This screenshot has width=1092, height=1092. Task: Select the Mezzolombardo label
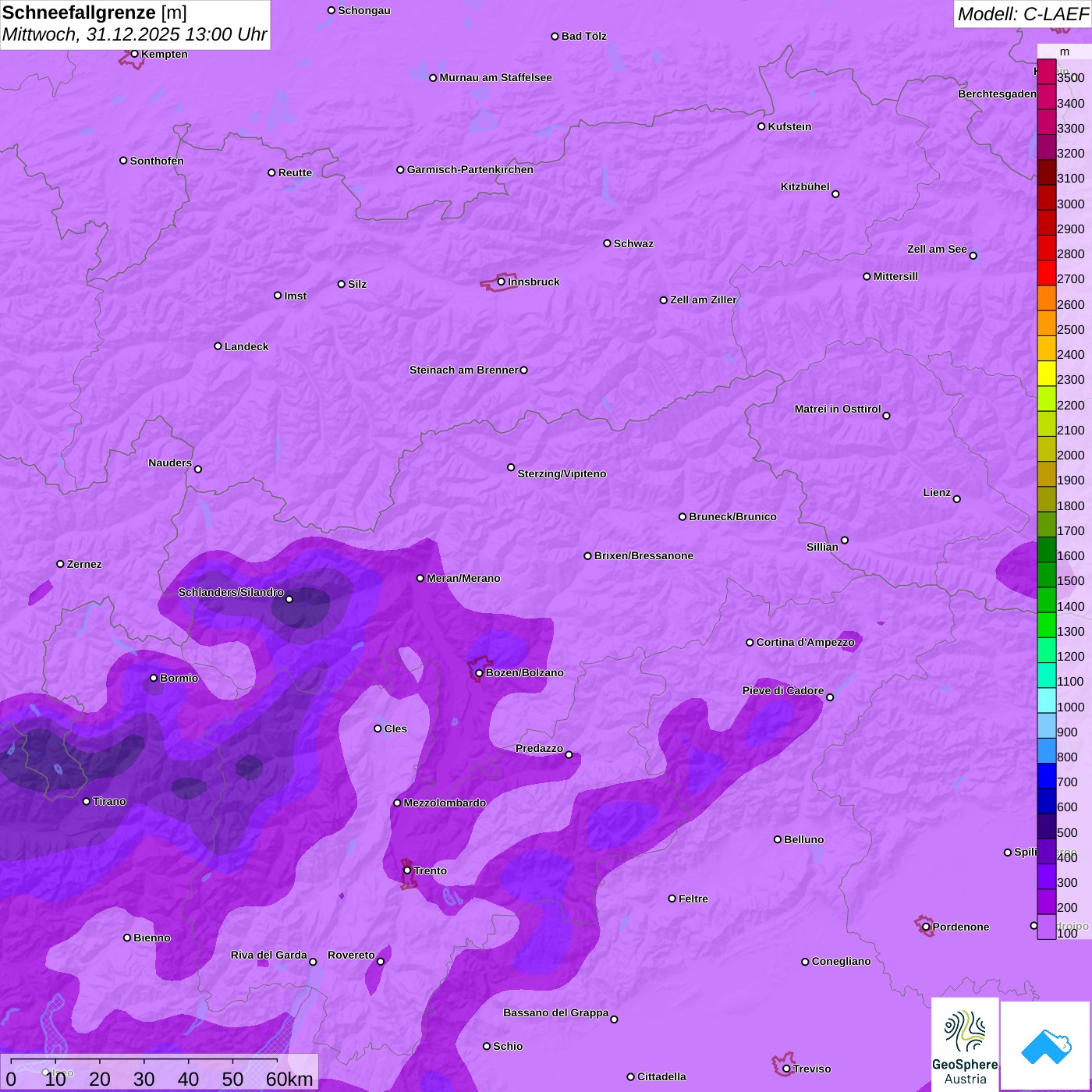tap(445, 803)
